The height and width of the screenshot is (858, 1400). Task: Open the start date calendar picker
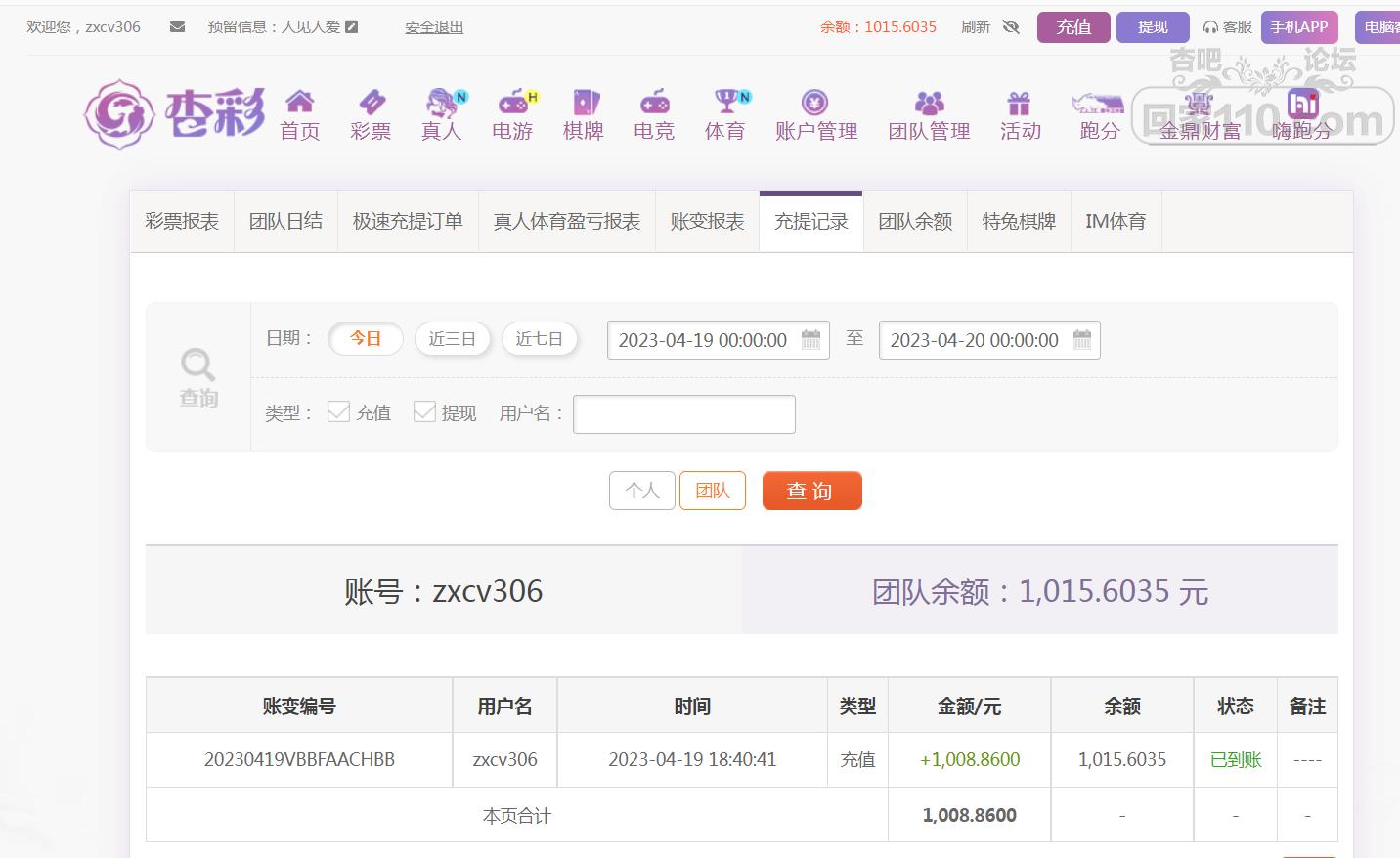(810, 339)
